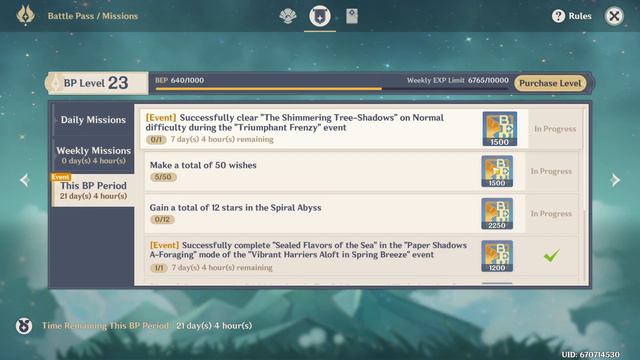Click the 0/1 progress counter
Image resolution: width=640 pixels, height=360 pixels.
(156, 140)
